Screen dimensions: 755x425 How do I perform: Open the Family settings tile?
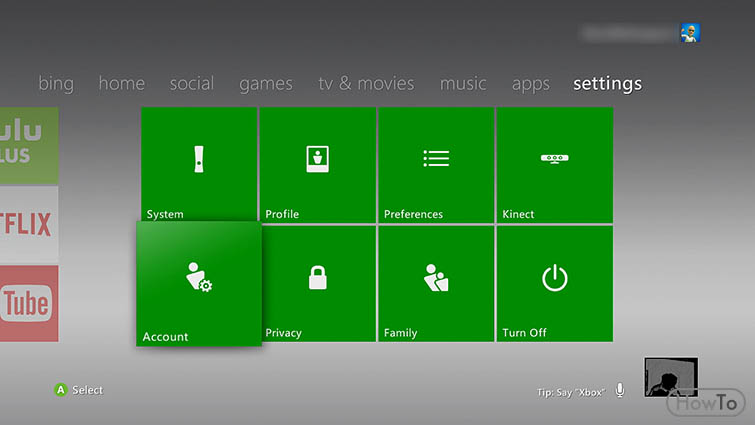click(x=436, y=284)
